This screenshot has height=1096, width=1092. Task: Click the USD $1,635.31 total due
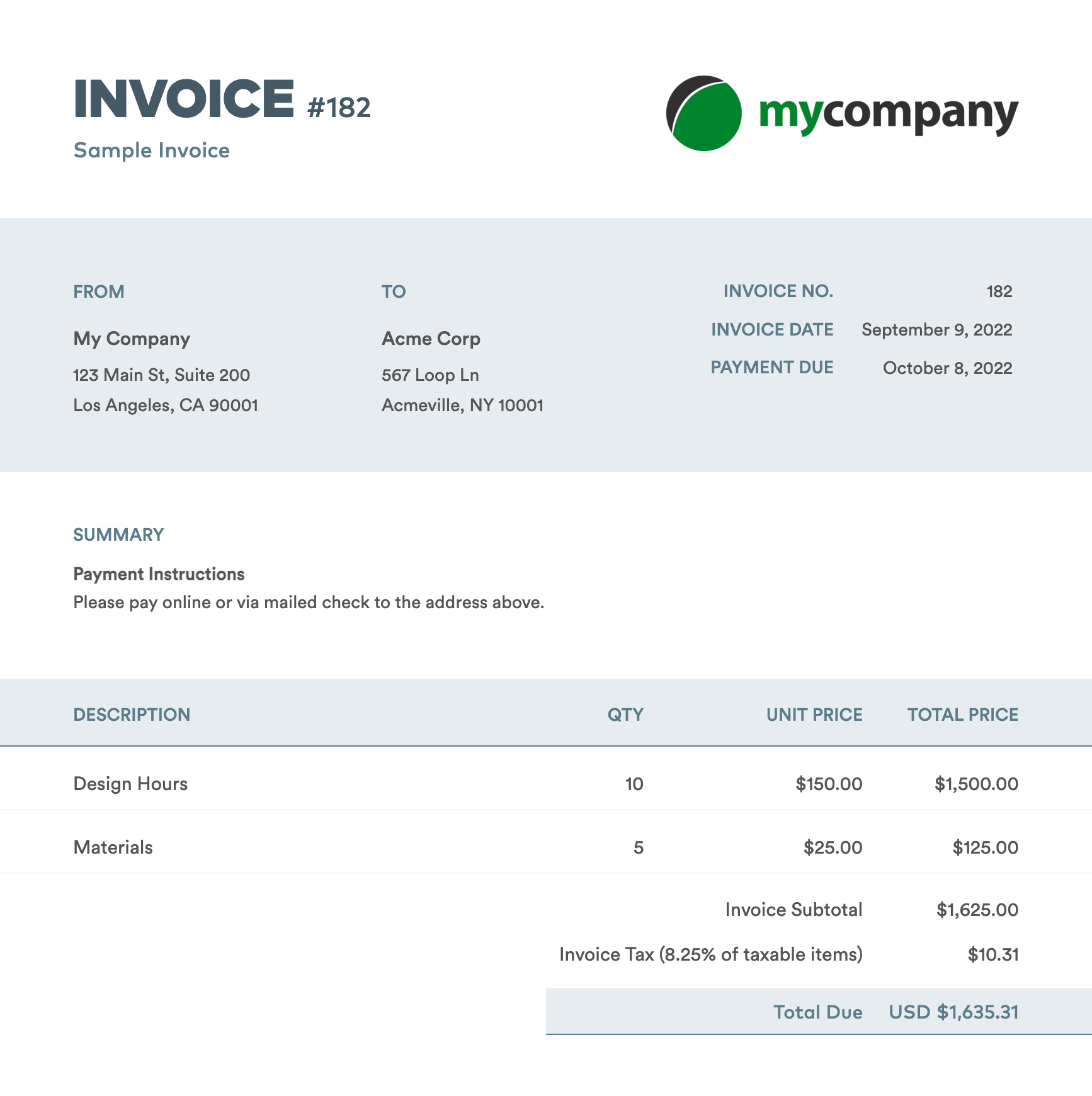[953, 1012]
